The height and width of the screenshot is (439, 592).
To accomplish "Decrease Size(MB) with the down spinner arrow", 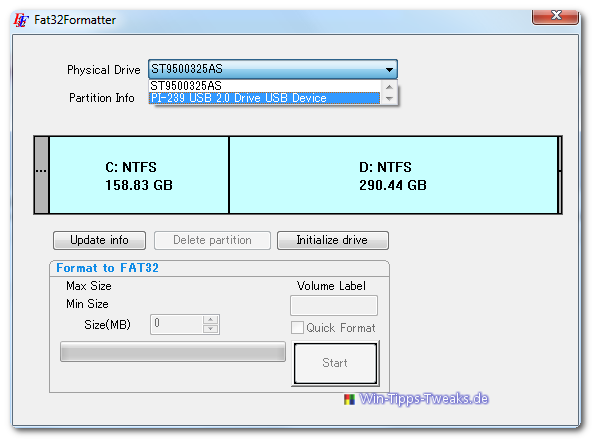I will pos(211,329).
